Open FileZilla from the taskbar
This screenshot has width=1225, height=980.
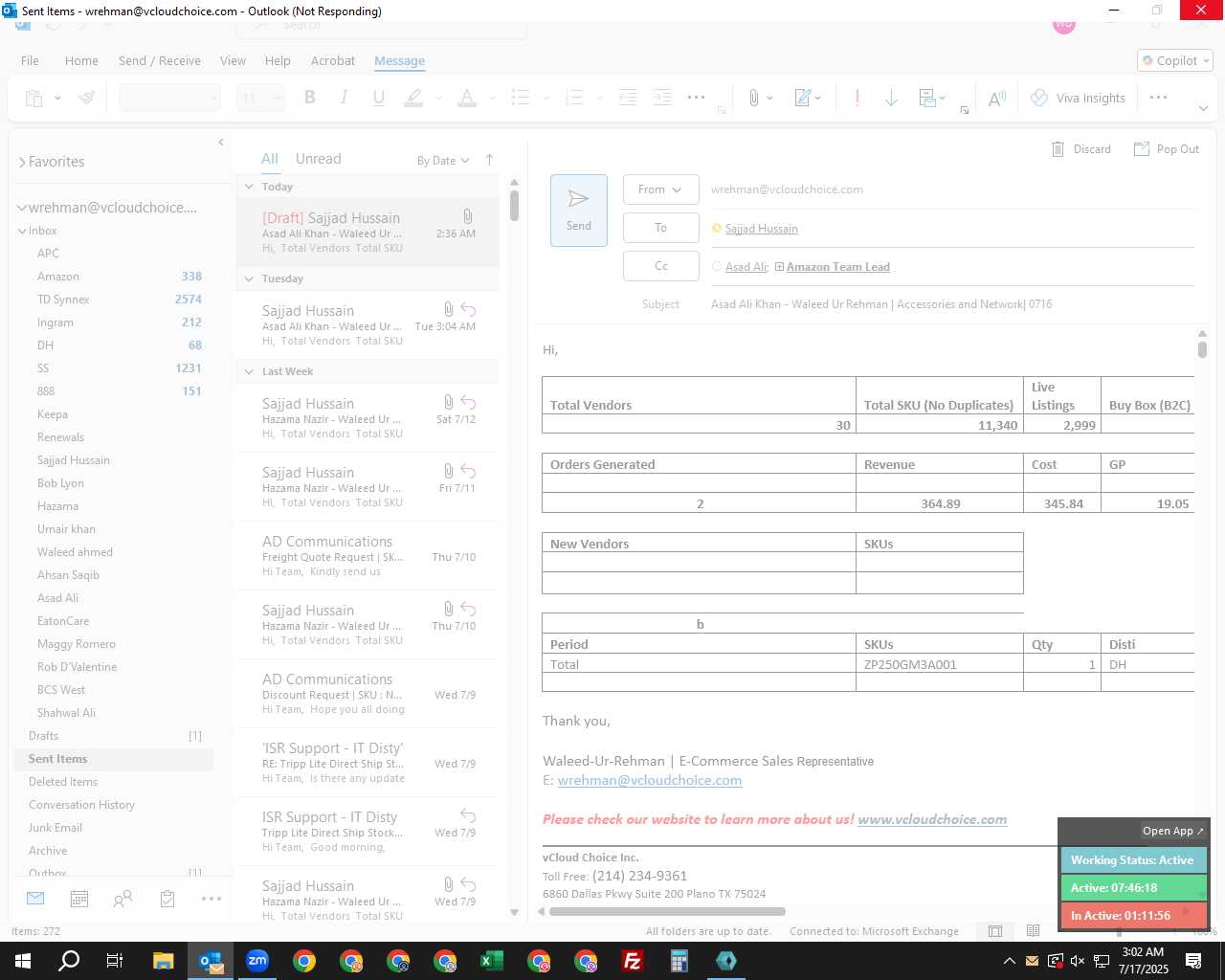[632, 961]
